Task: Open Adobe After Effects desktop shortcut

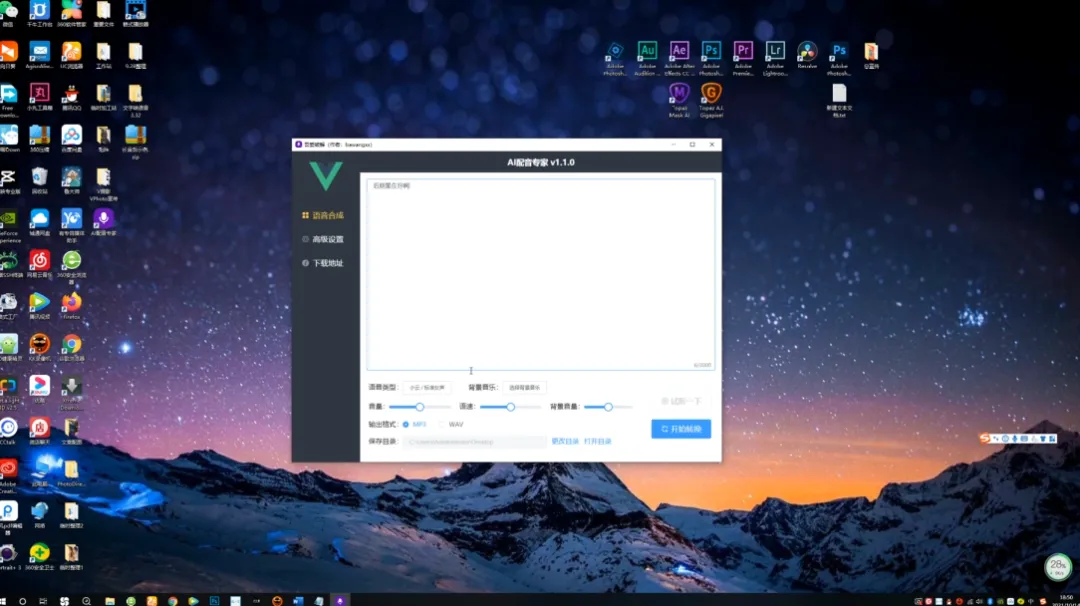Action: (x=679, y=59)
